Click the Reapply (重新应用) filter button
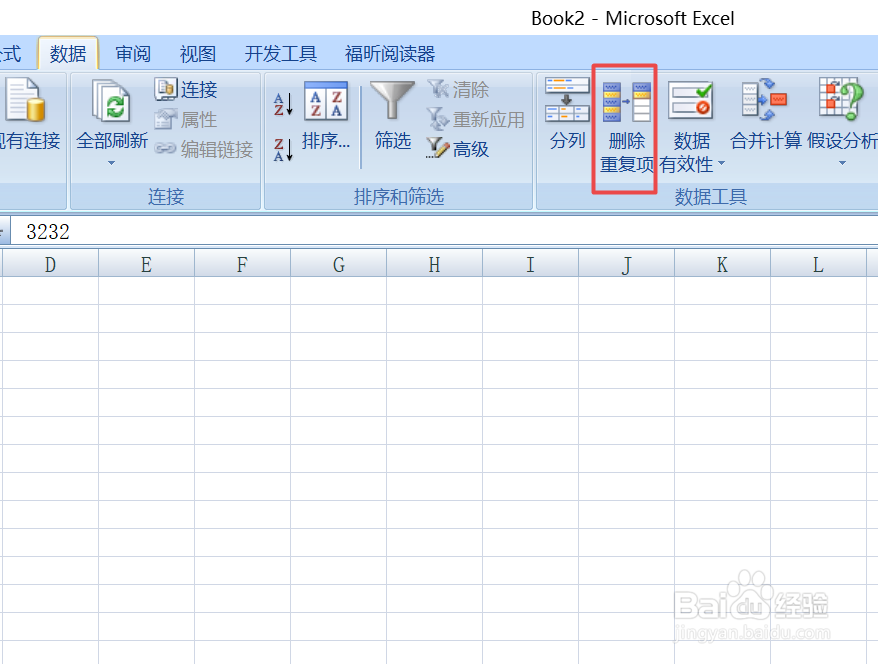 [475, 119]
